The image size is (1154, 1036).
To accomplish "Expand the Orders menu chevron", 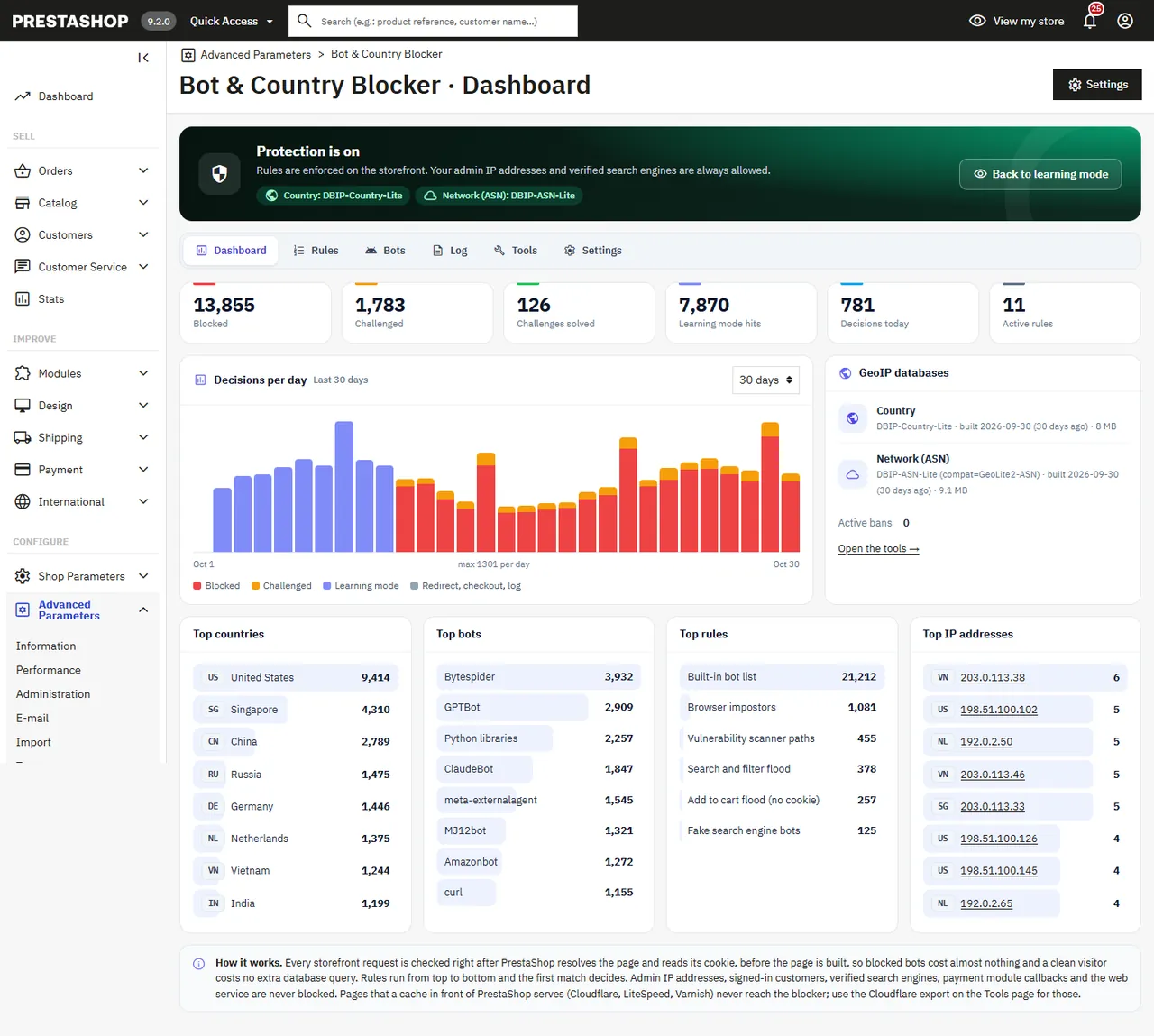I will pyautogui.click(x=143, y=170).
